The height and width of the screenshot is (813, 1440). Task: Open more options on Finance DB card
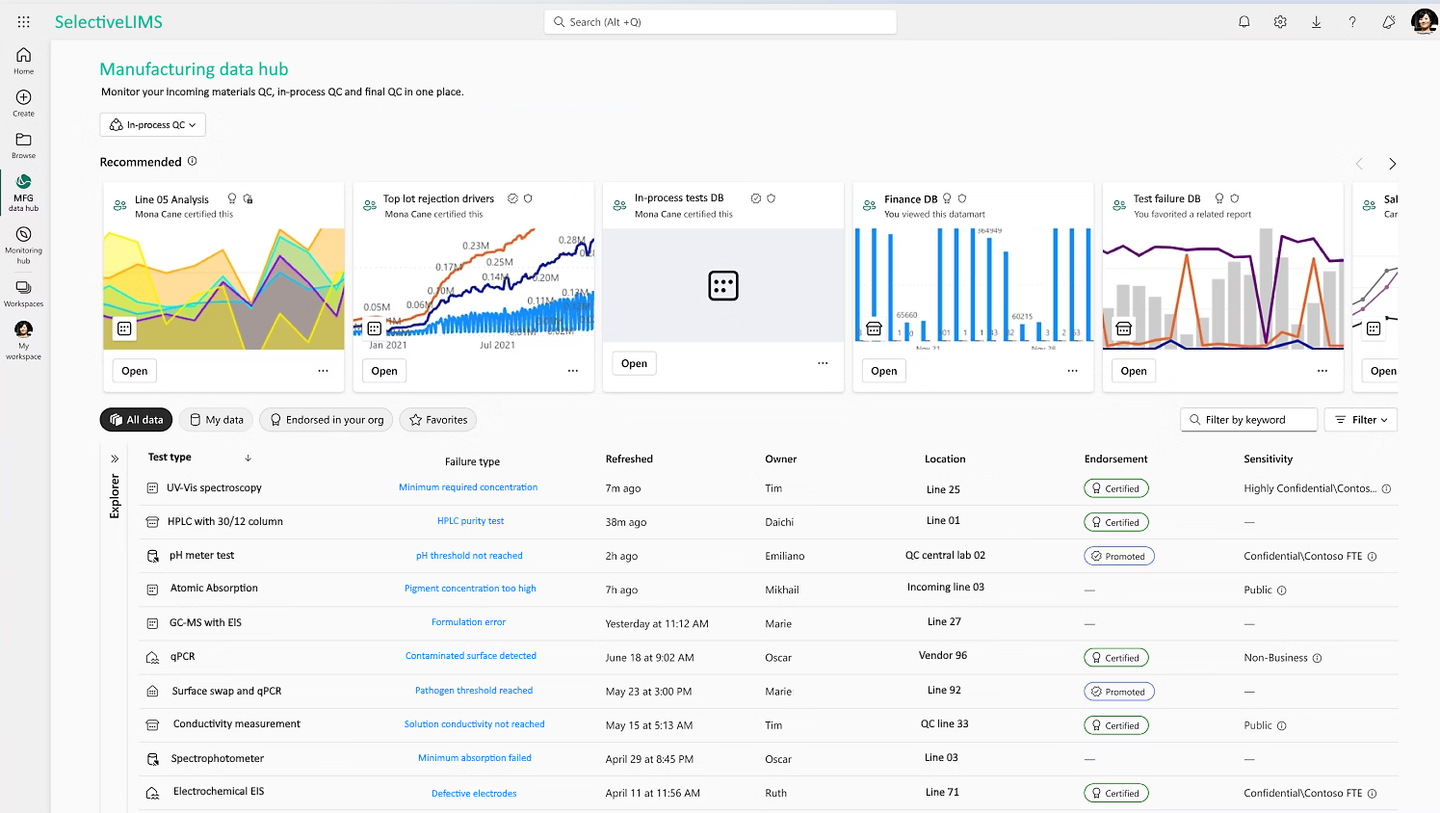coord(1073,371)
